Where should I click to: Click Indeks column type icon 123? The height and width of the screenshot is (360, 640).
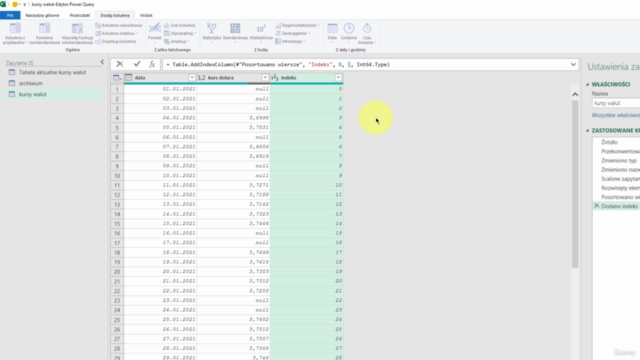[275, 78]
